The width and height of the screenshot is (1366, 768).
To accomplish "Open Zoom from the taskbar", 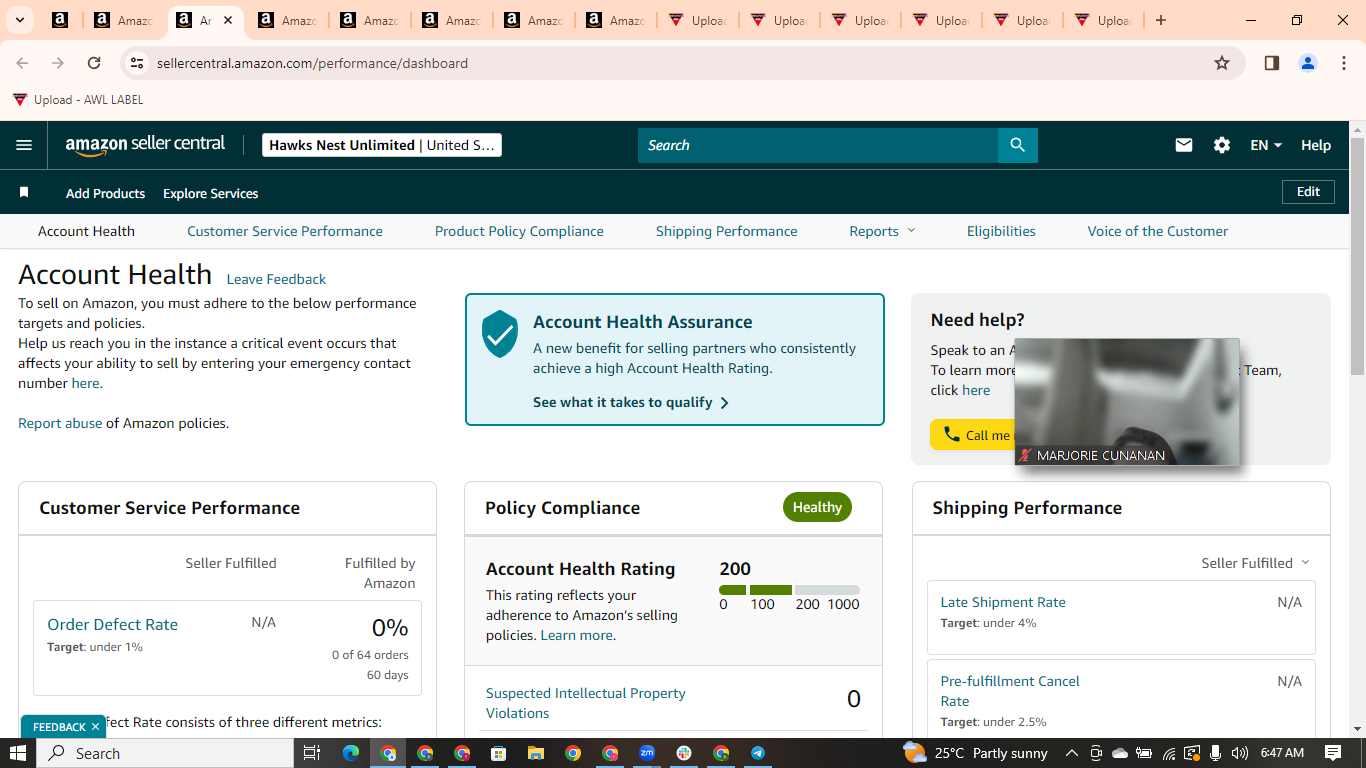I will [x=647, y=753].
